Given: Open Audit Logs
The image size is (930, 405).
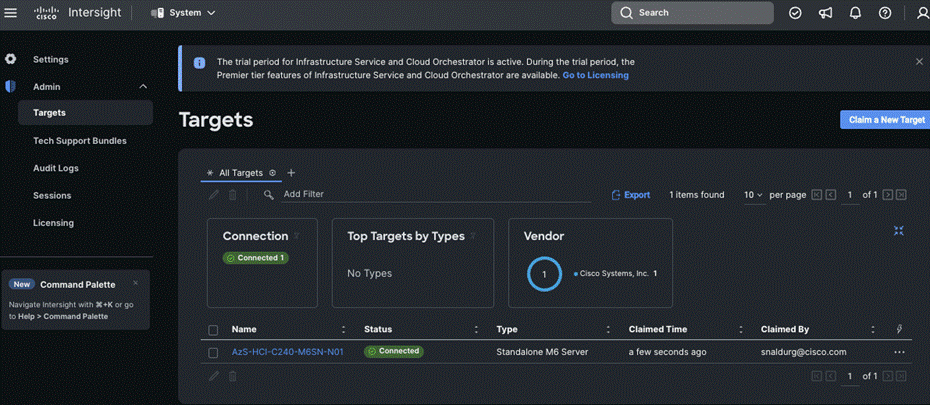Looking at the screenshot, I should point(56,168).
